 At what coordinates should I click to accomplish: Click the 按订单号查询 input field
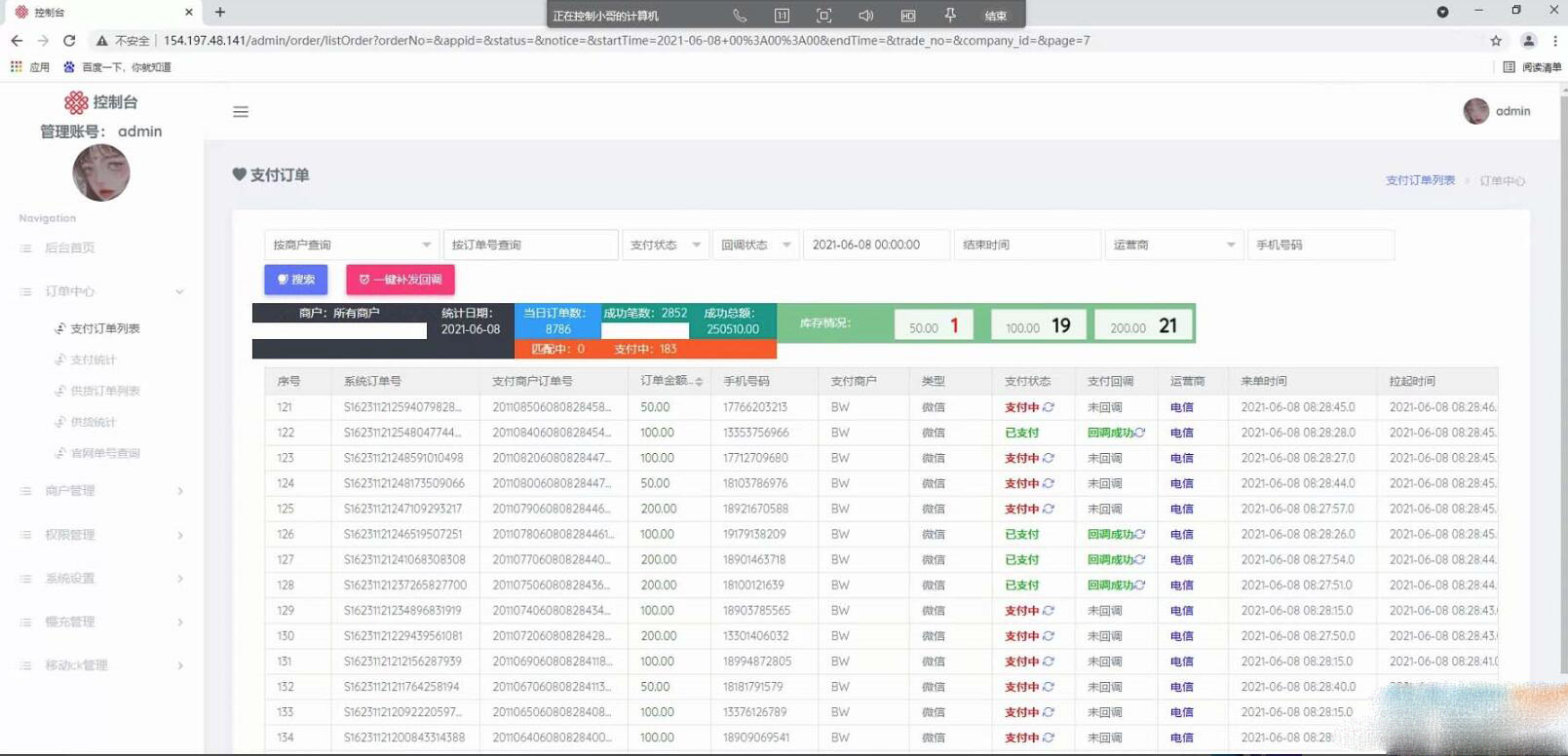530,245
